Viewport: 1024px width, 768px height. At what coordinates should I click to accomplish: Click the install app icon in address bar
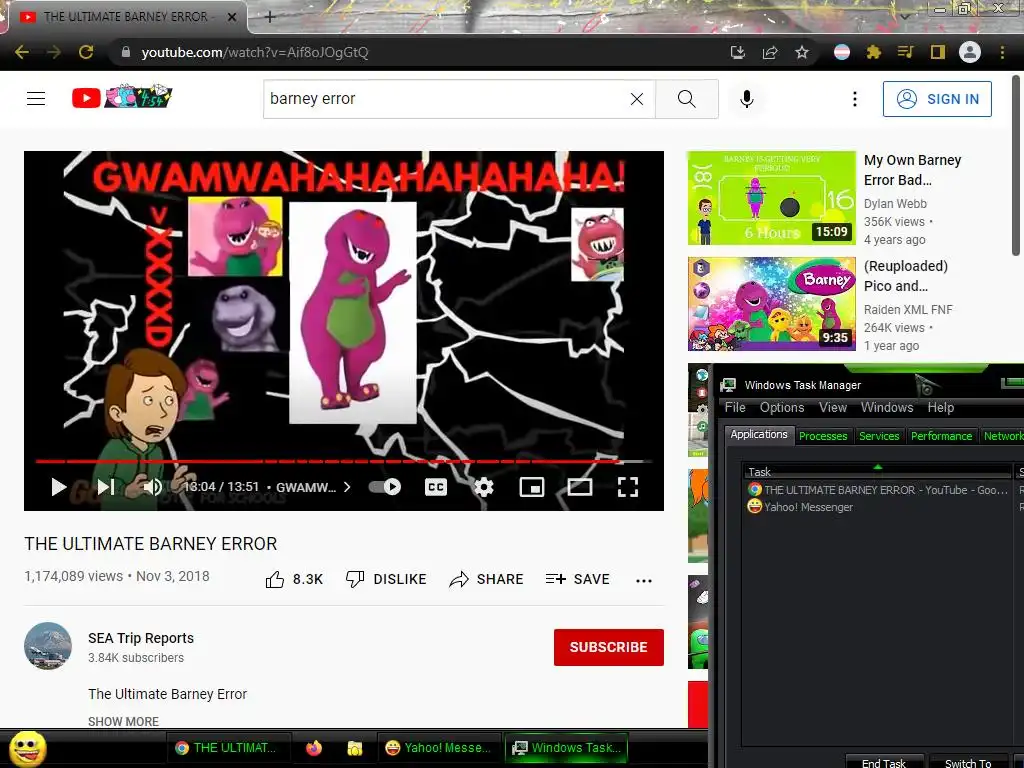pos(737,52)
